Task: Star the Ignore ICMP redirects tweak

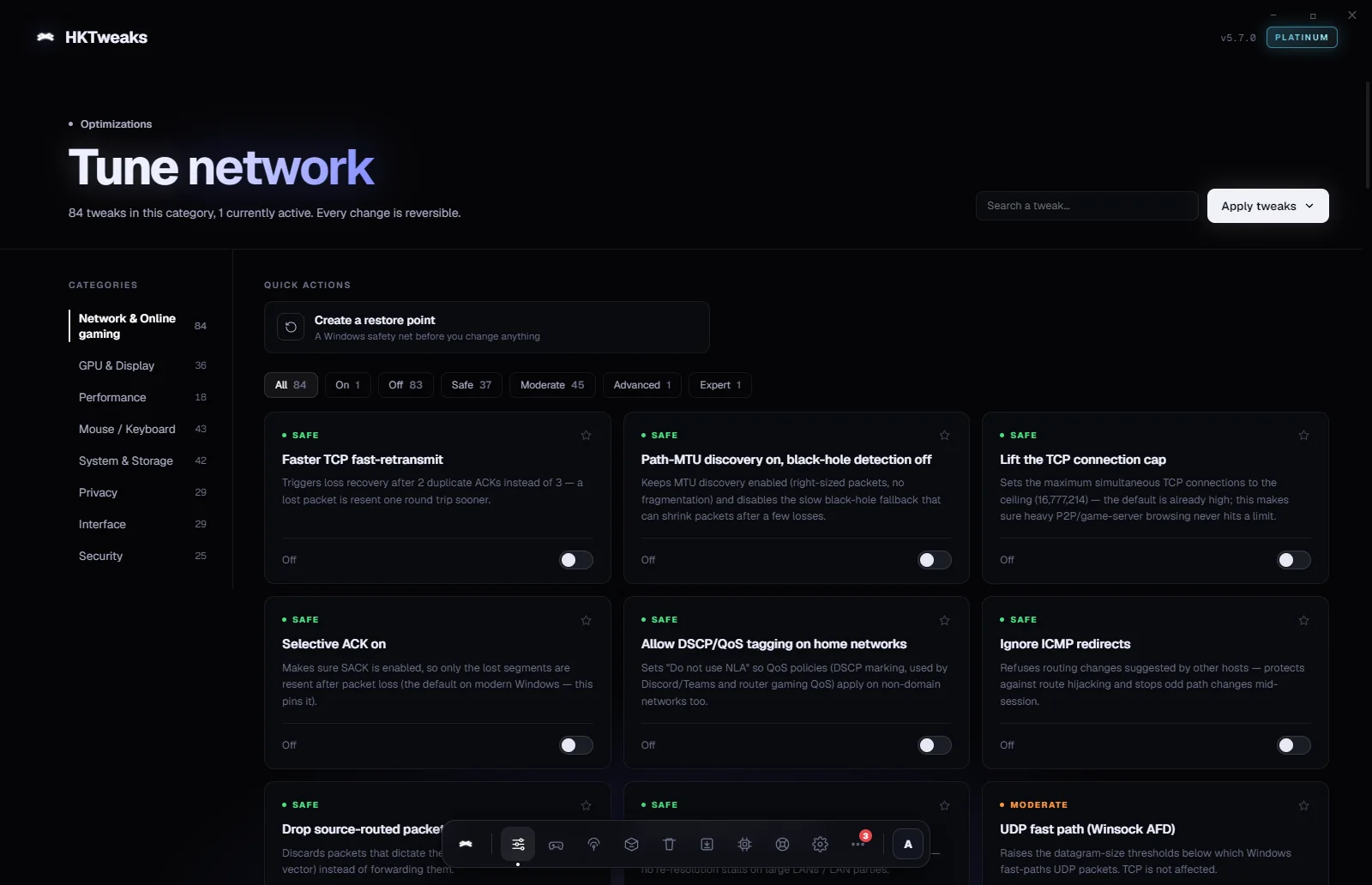Action: (1304, 620)
